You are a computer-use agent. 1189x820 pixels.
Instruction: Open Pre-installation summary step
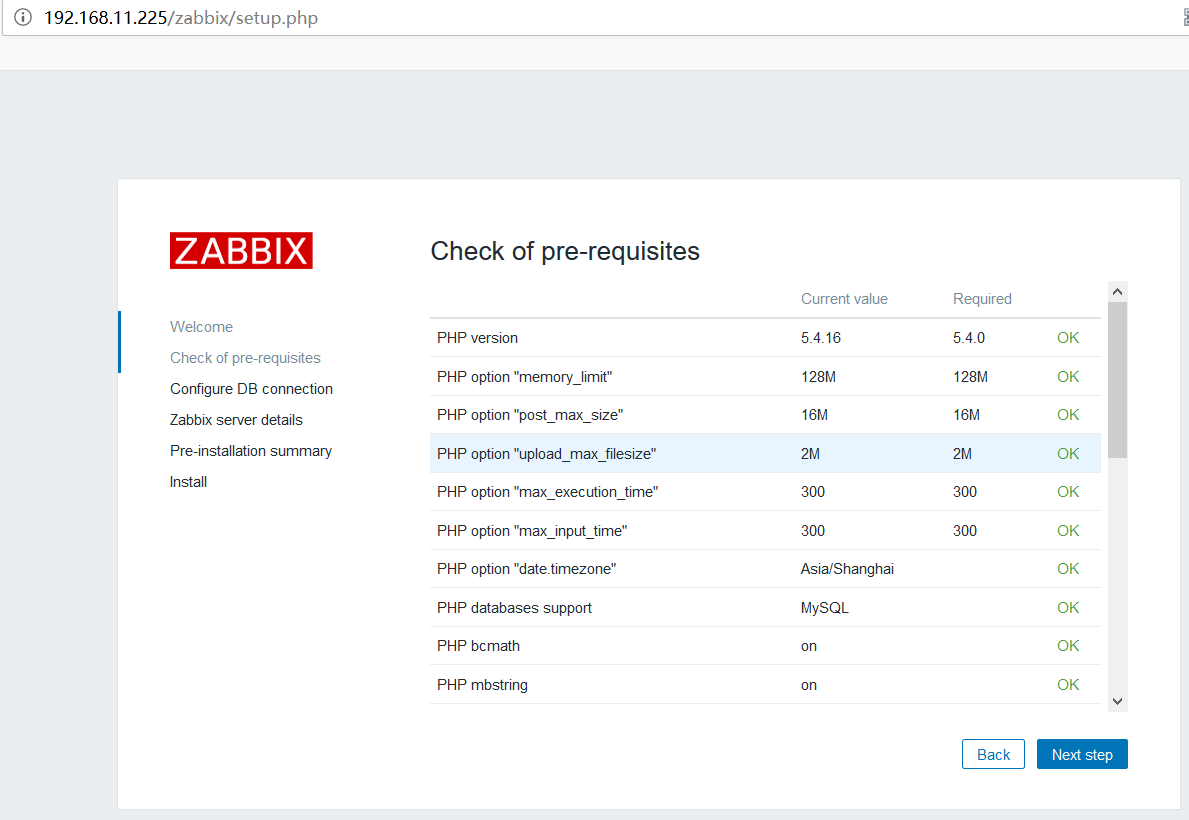[x=251, y=451]
